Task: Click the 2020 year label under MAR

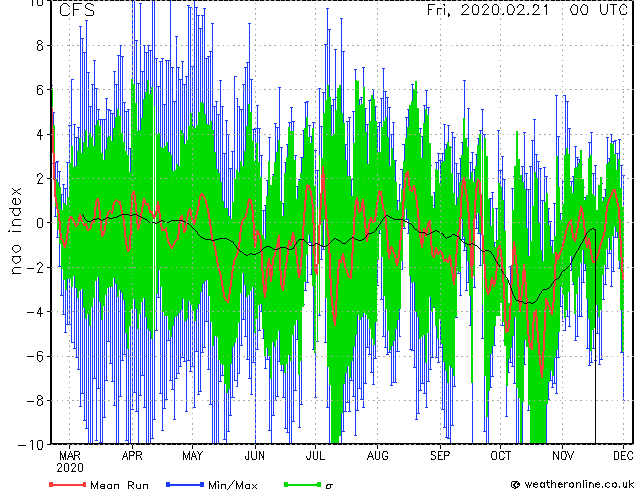Action: (70, 468)
